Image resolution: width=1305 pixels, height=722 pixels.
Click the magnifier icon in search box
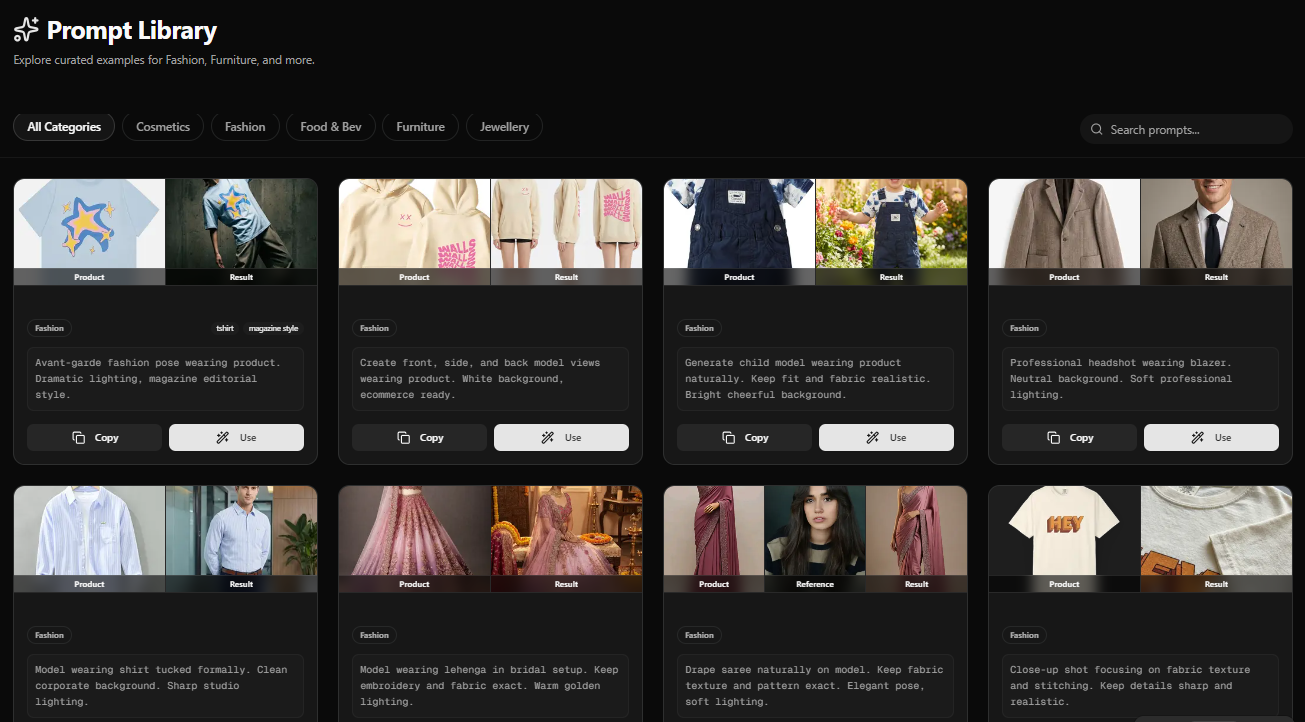(x=1097, y=129)
